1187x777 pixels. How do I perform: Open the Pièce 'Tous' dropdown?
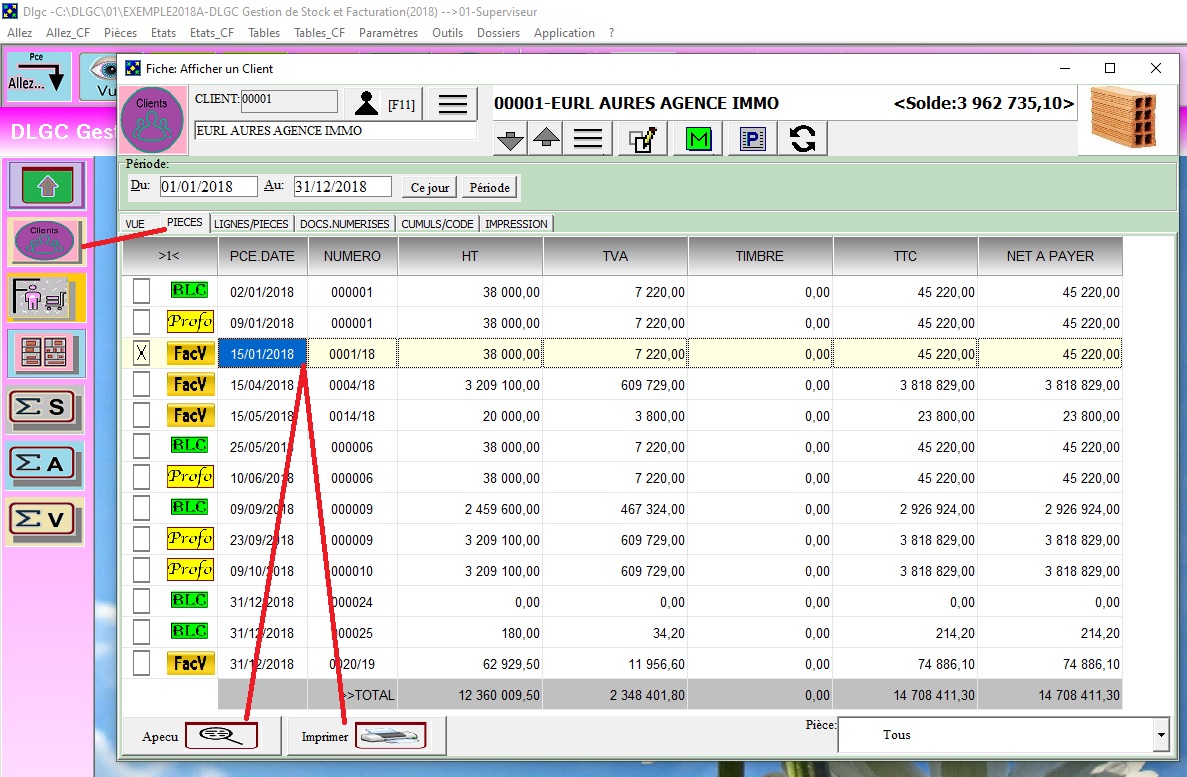click(x=1160, y=735)
